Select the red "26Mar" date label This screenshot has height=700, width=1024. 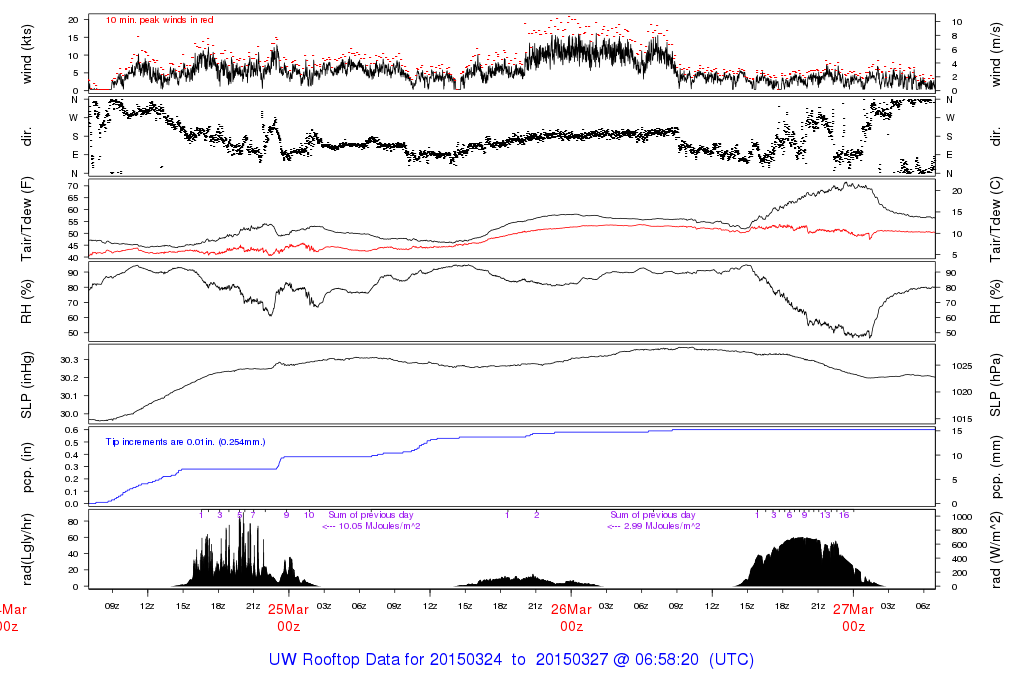pos(571,609)
